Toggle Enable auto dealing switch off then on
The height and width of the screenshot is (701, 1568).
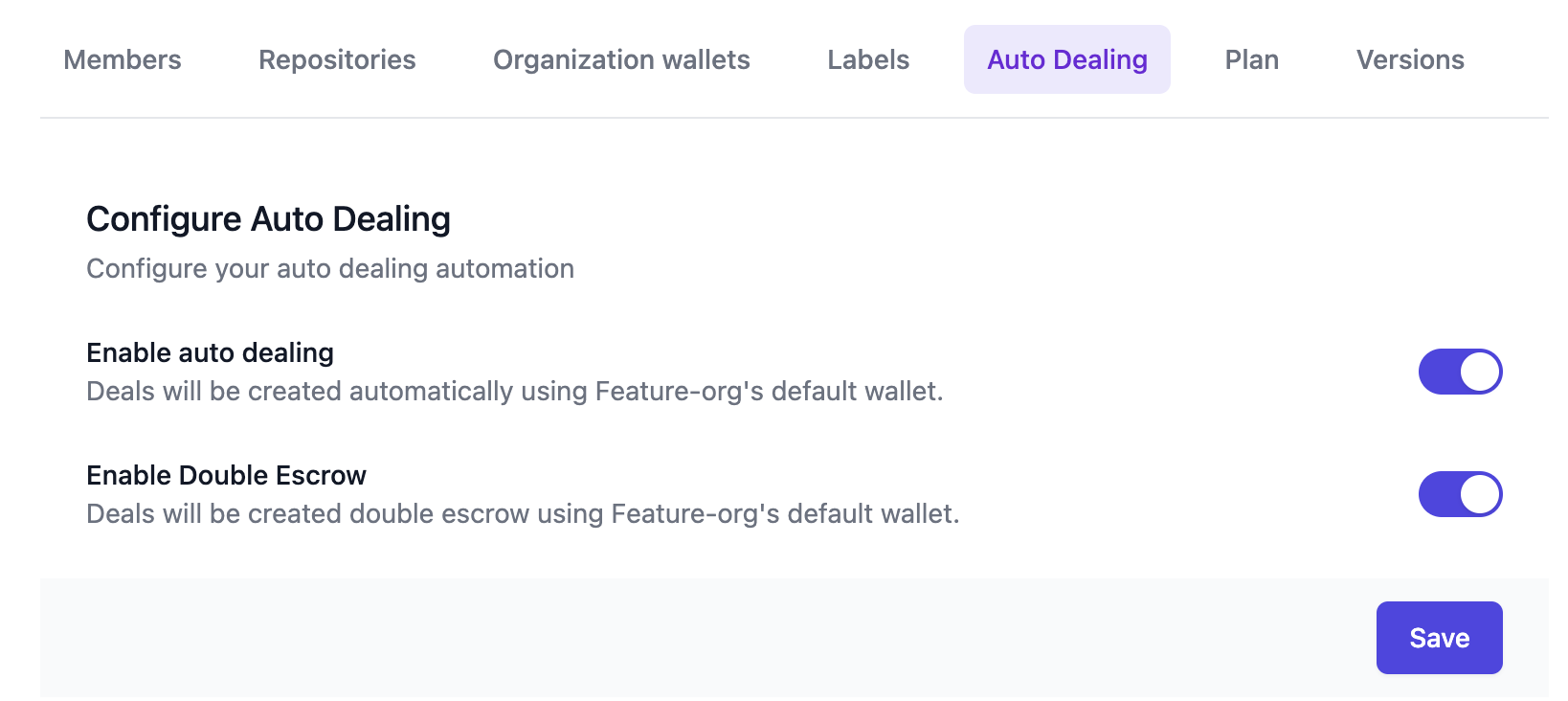[x=1460, y=372]
